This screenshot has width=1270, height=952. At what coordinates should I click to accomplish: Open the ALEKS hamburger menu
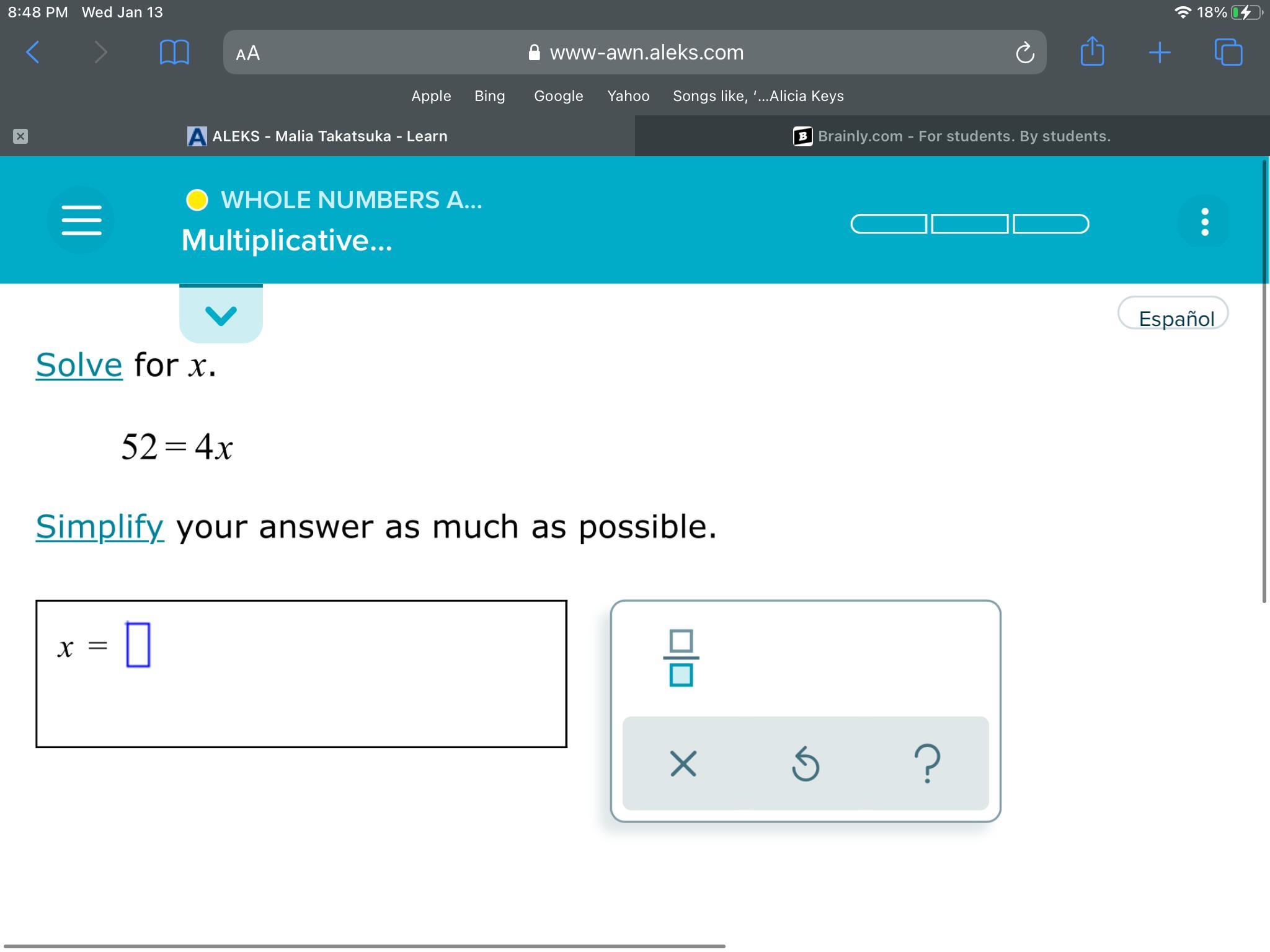[x=81, y=221]
